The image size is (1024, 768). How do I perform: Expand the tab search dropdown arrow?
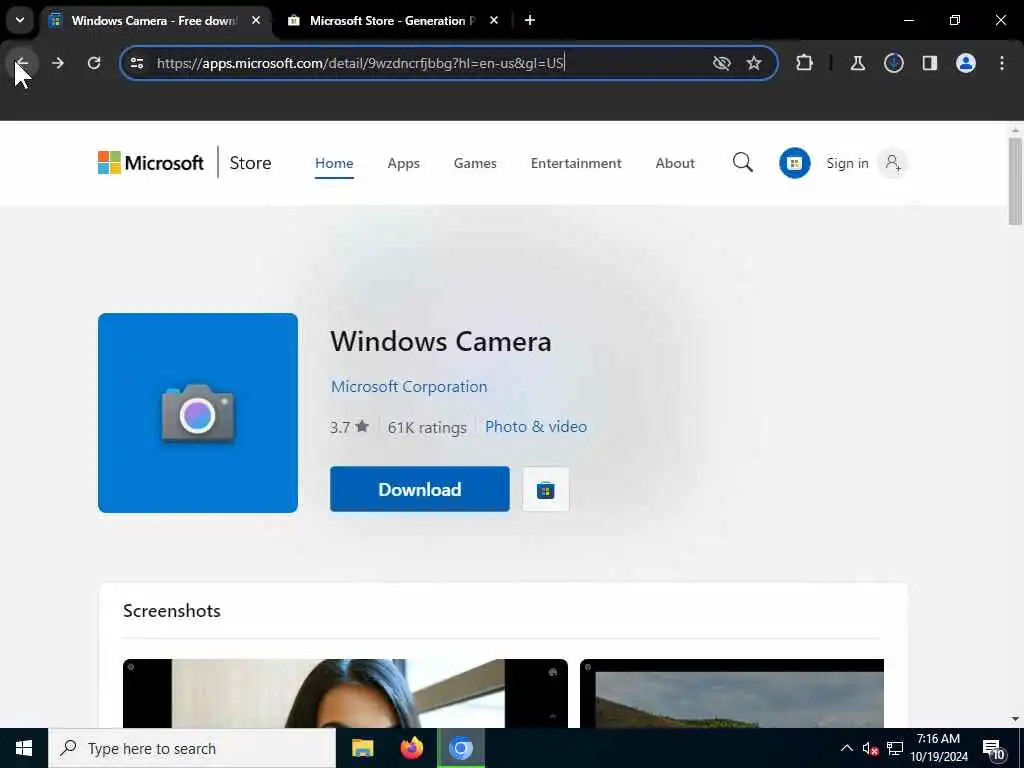point(20,20)
